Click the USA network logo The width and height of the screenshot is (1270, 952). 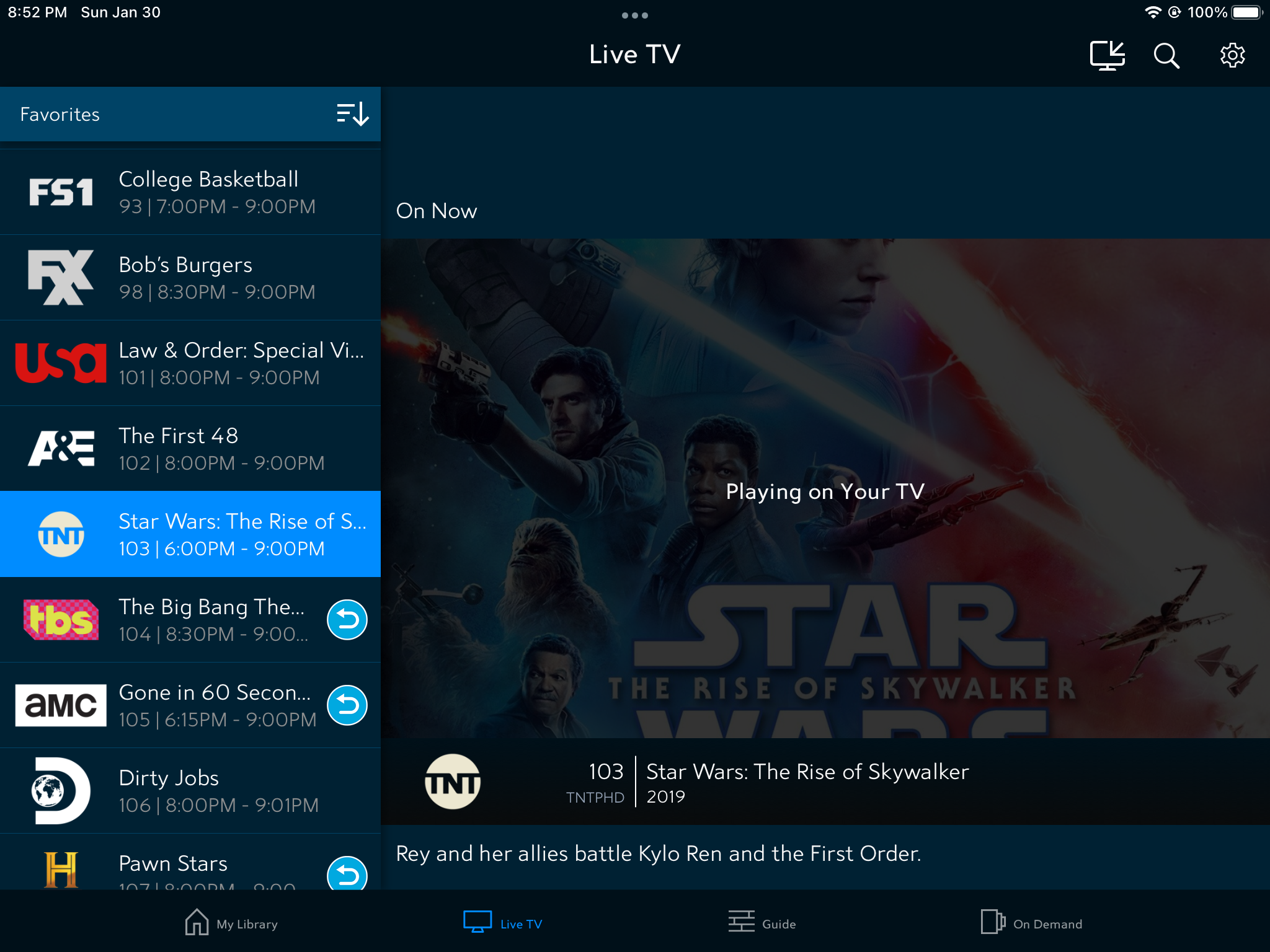coord(61,363)
